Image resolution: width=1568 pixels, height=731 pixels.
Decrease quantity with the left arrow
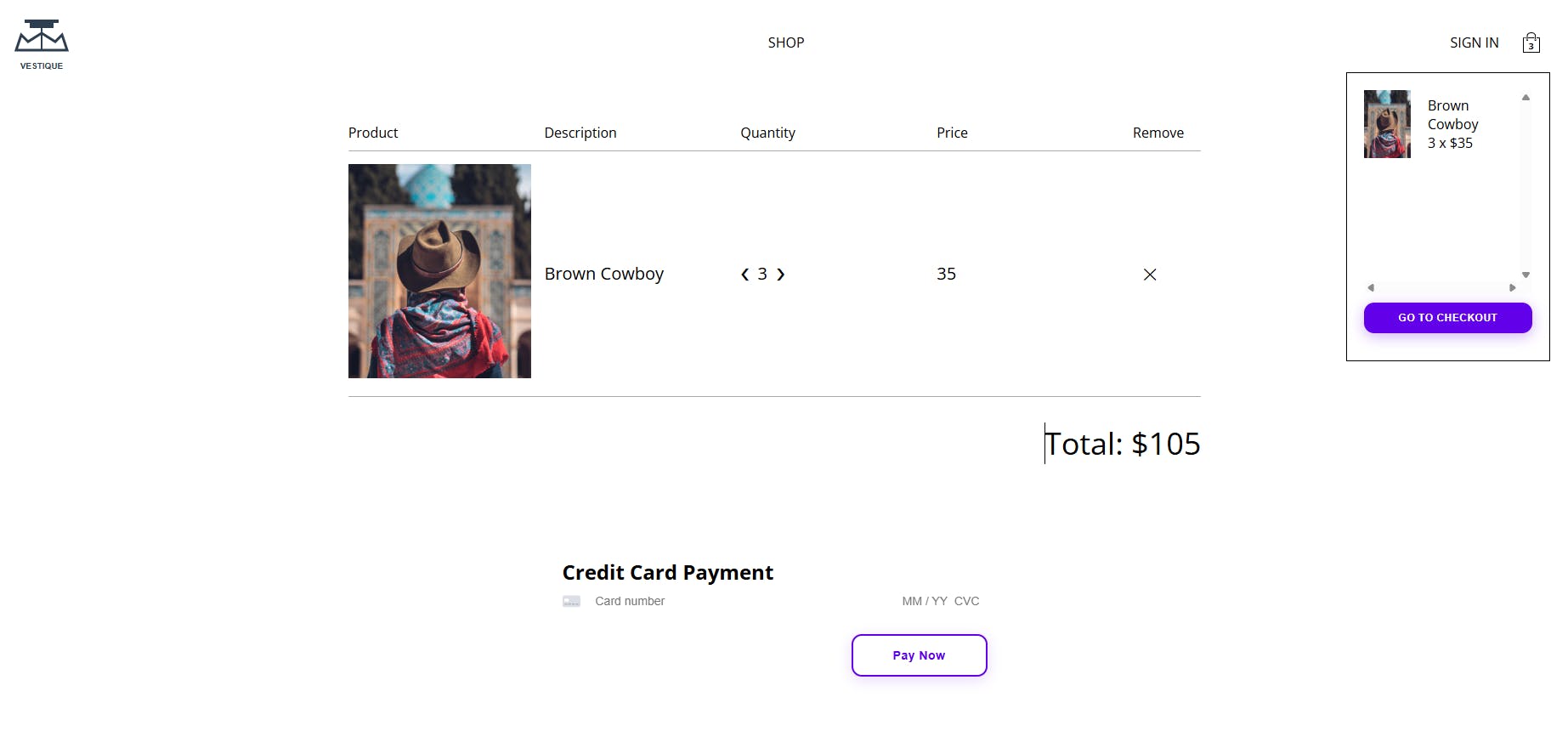click(x=745, y=275)
